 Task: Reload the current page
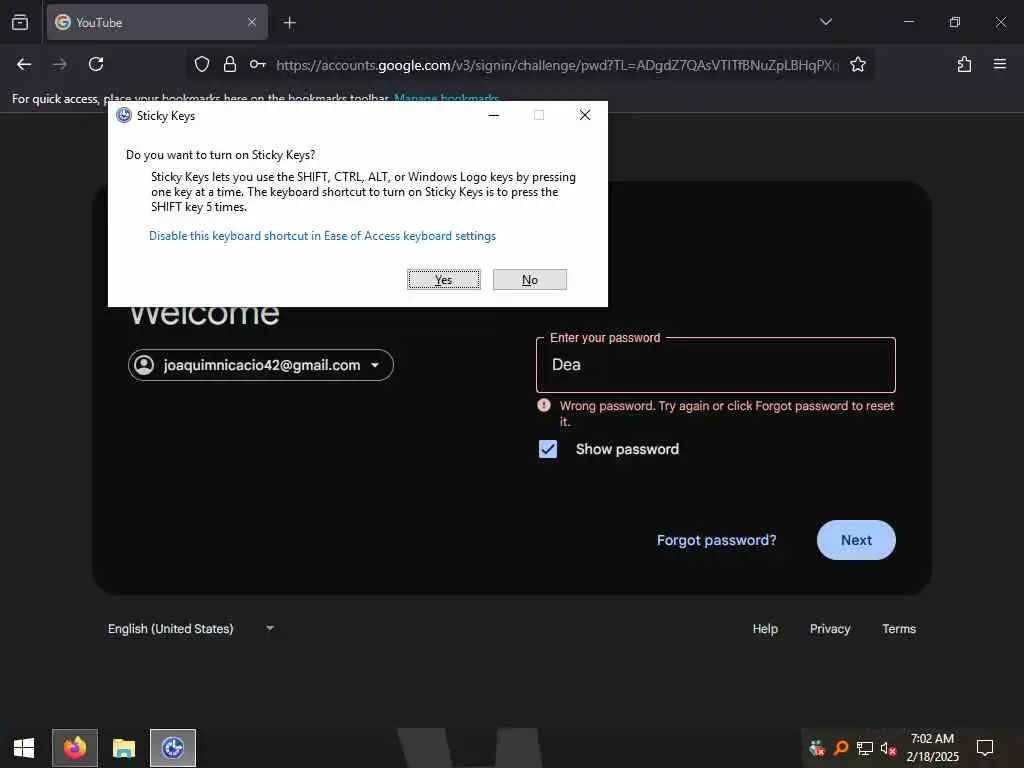pyautogui.click(x=96, y=64)
